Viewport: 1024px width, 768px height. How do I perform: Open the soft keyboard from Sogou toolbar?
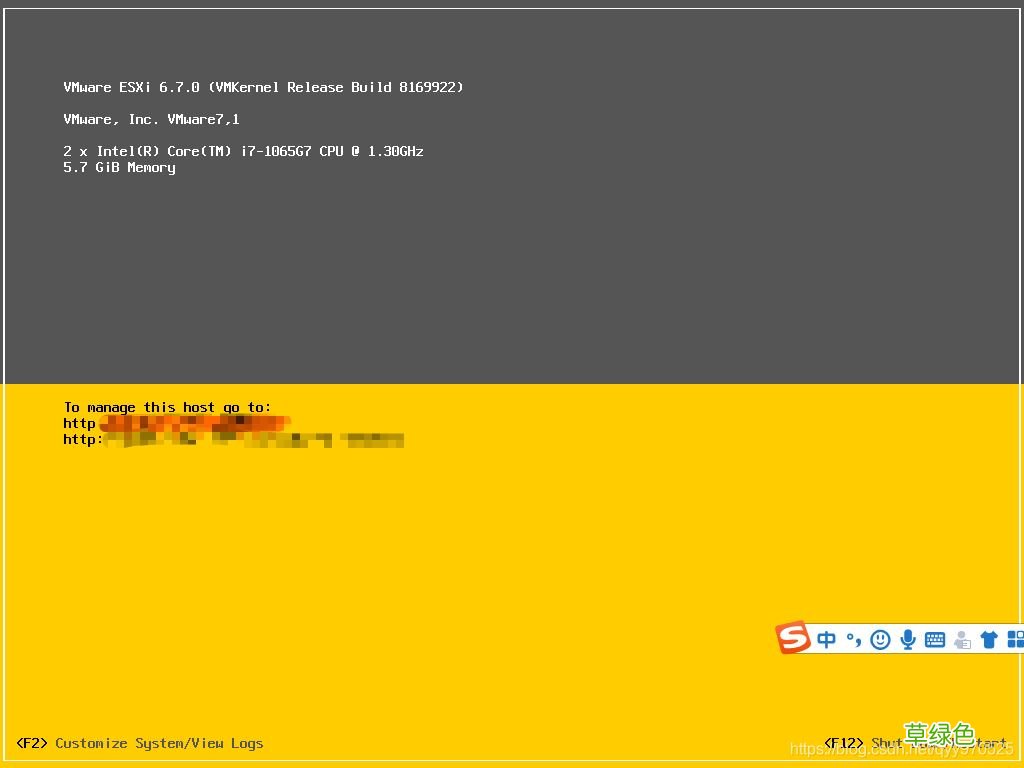934,639
